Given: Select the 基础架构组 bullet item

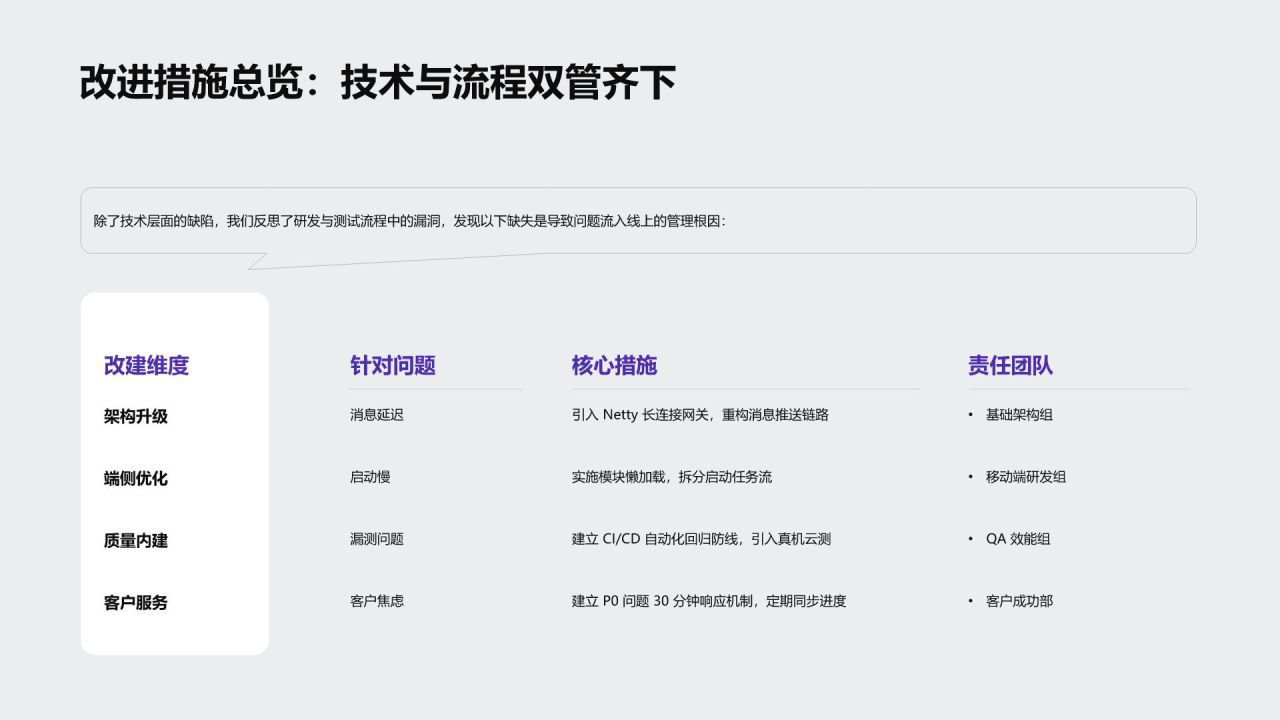Looking at the screenshot, I should (1019, 414).
